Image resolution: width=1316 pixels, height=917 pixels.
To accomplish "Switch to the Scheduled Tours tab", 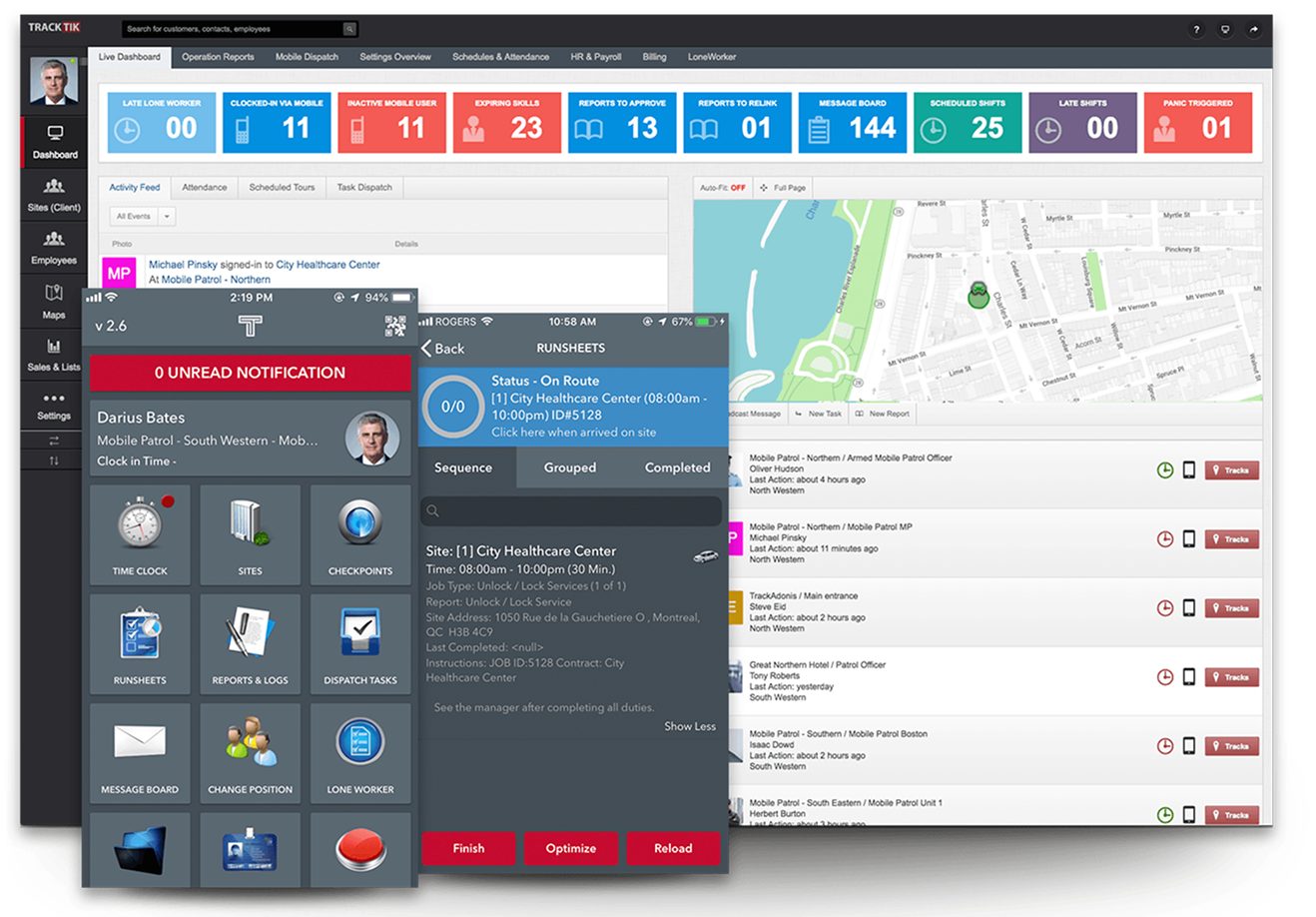I will pyautogui.click(x=282, y=188).
